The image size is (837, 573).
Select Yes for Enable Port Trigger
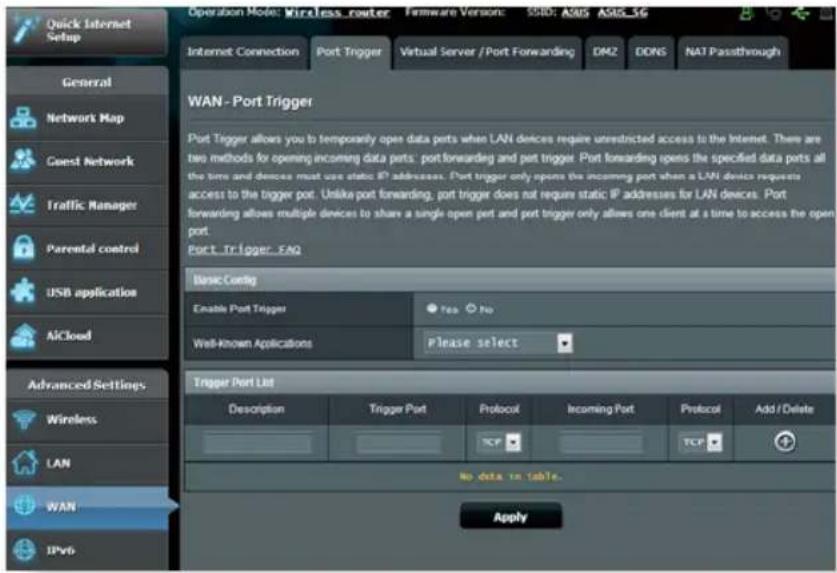click(x=431, y=308)
